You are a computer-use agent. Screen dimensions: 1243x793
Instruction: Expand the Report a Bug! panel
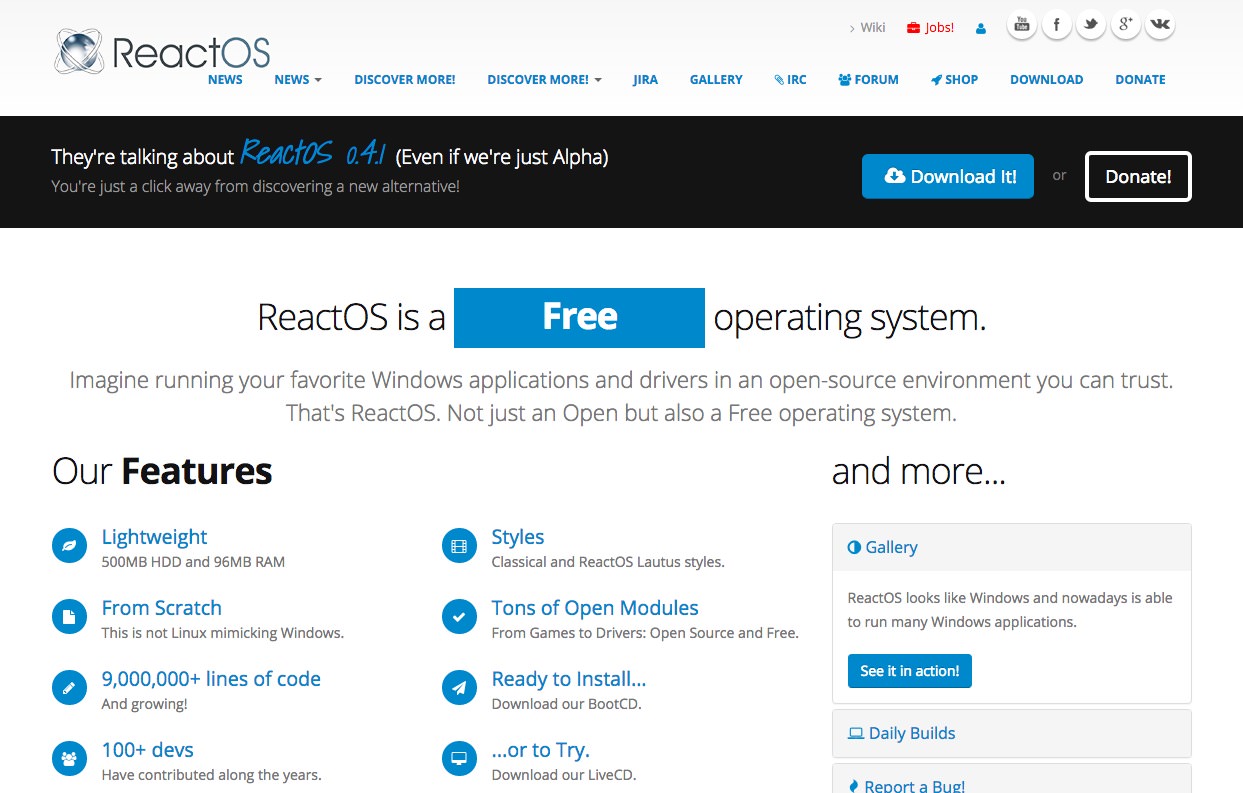pyautogui.click(x=1012, y=780)
